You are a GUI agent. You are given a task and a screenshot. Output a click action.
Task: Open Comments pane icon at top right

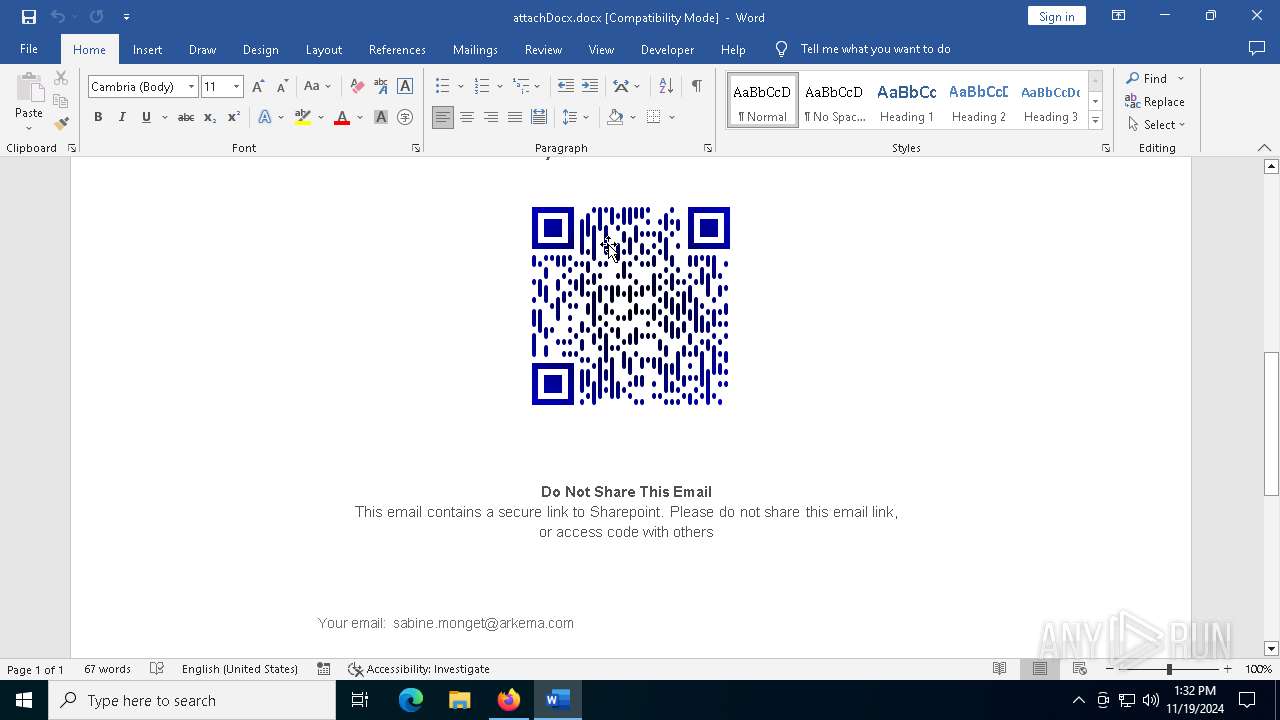coord(1257,49)
